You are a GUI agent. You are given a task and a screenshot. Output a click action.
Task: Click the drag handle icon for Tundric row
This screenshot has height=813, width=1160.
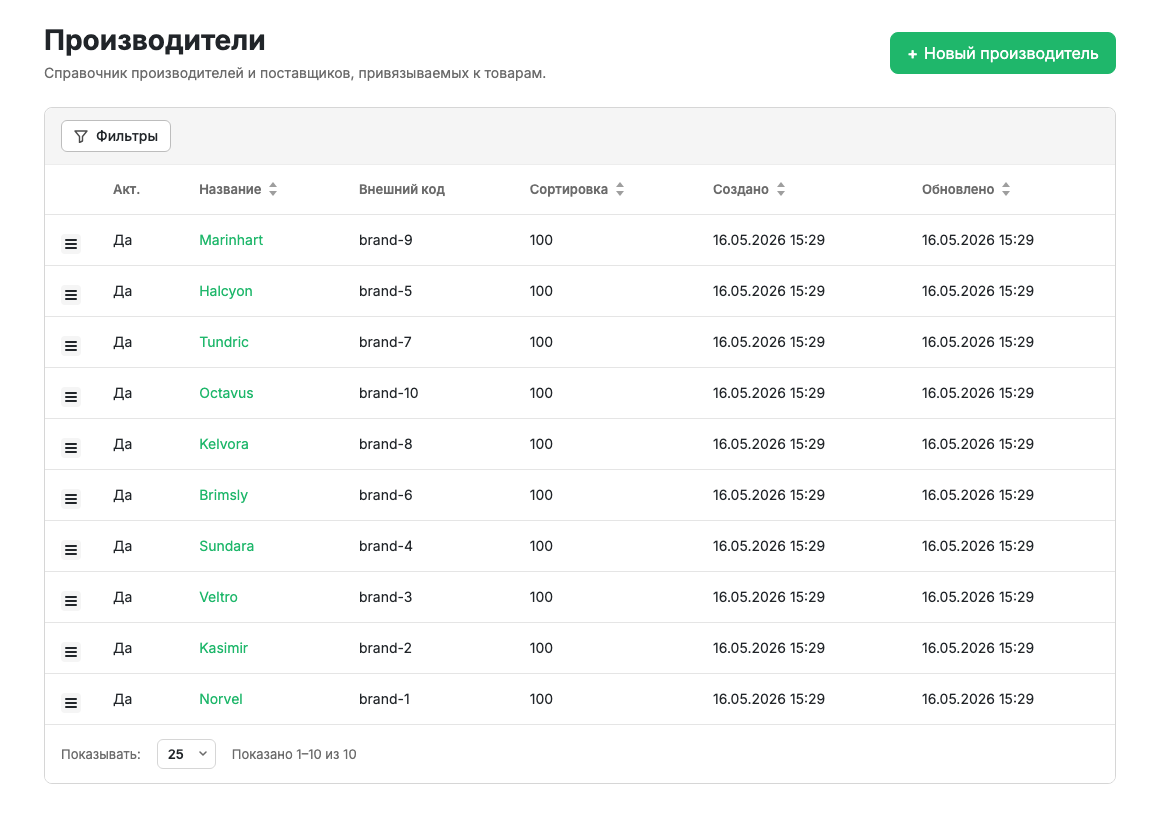coord(71,345)
